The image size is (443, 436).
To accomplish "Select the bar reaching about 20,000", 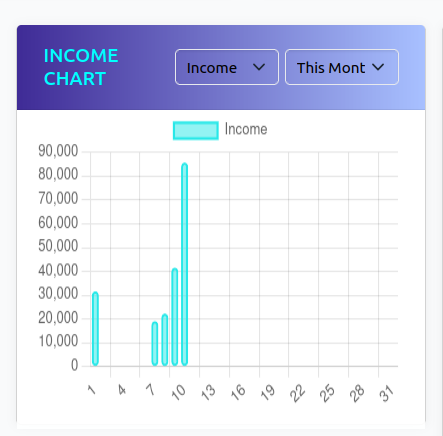I will click(x=165, y=340).
